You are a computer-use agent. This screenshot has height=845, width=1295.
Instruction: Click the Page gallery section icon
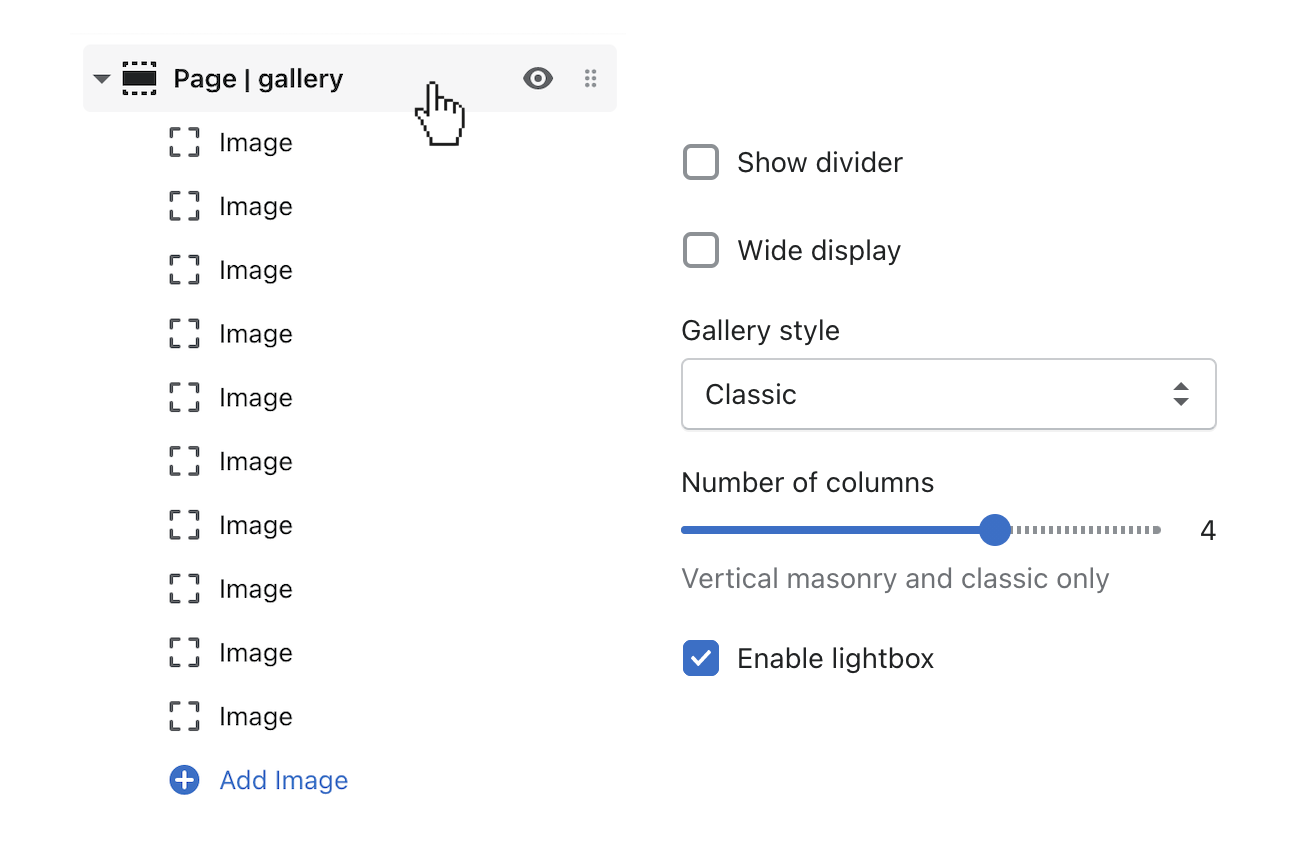(x=139, y=78)
